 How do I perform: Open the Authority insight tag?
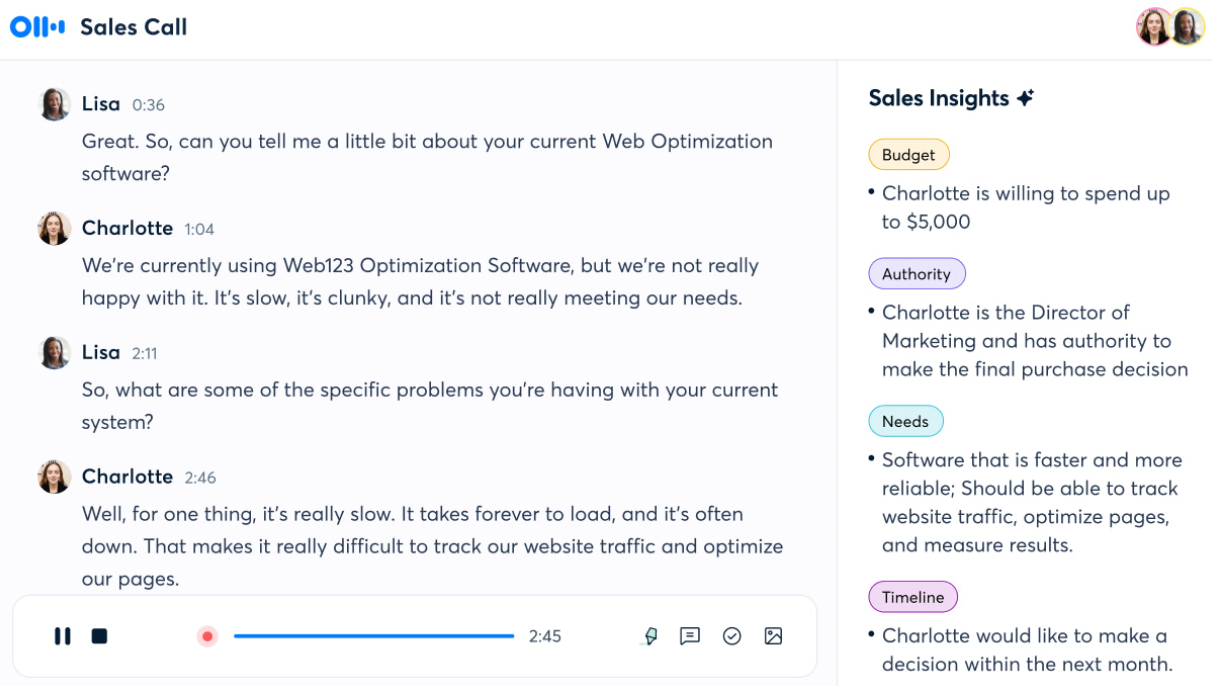click(916, 273)
